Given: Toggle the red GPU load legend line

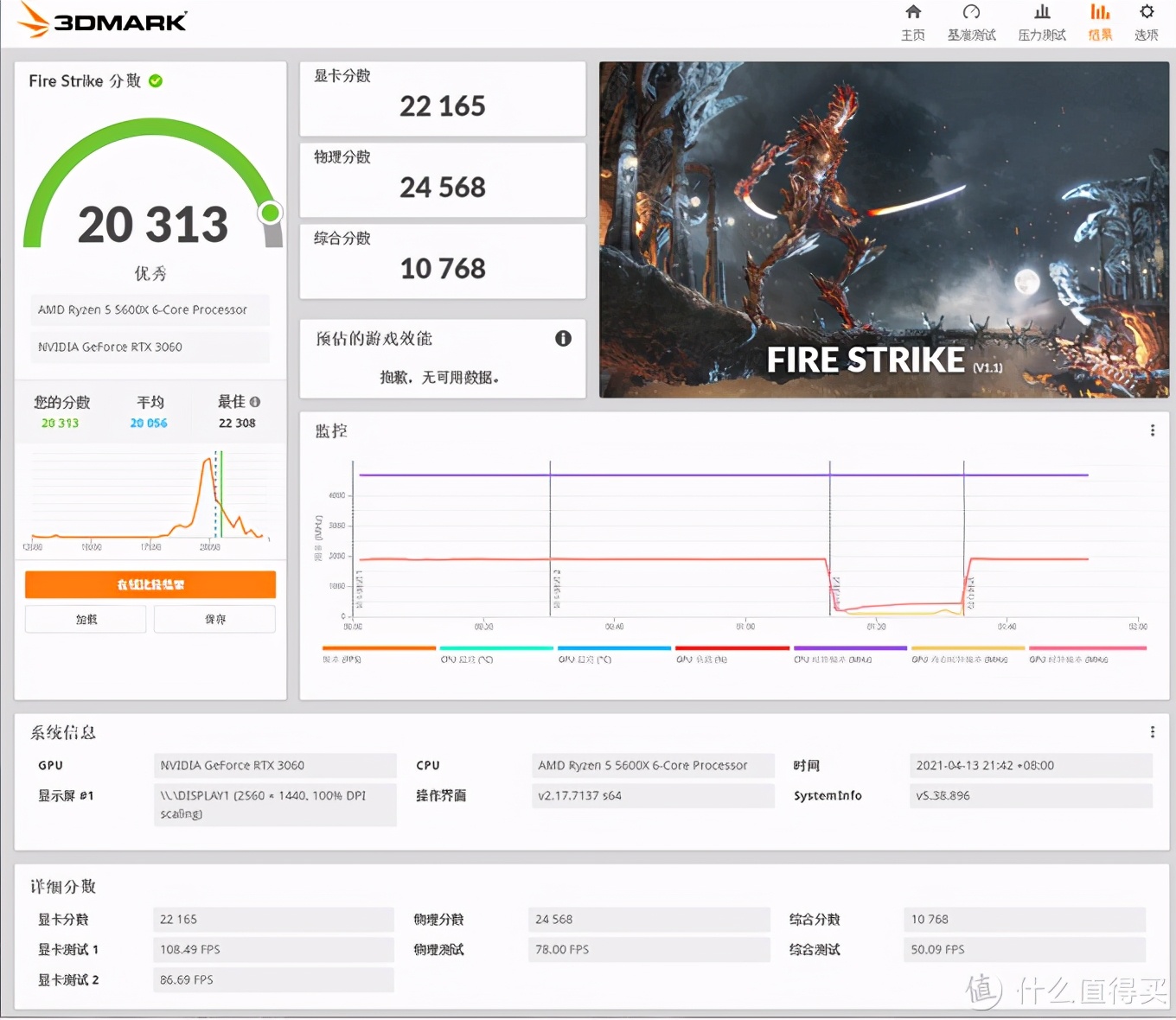Looking at the screenshot, I should [732, 648].
